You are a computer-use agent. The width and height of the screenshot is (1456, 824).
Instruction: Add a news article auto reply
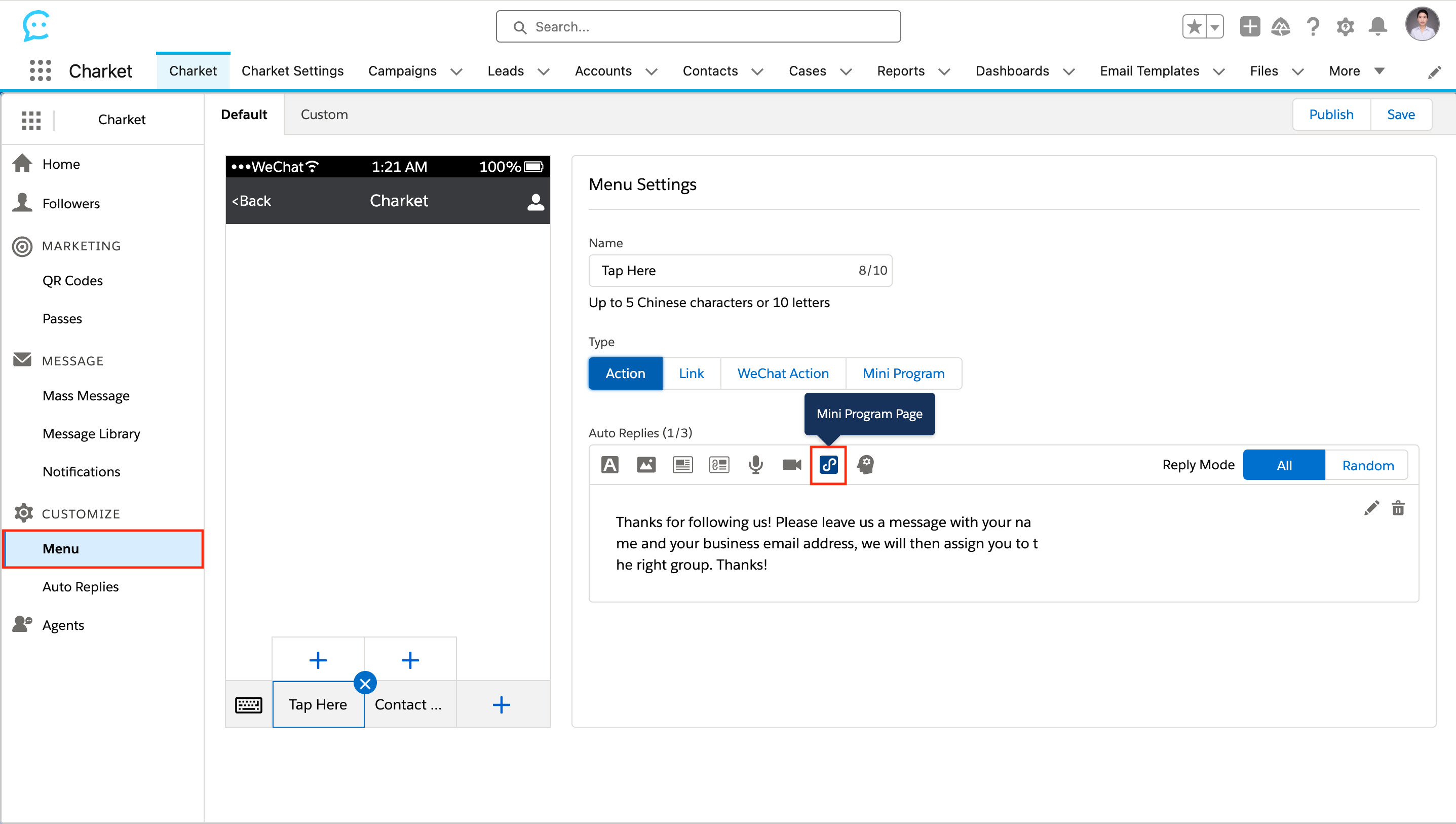click(682, 465)
